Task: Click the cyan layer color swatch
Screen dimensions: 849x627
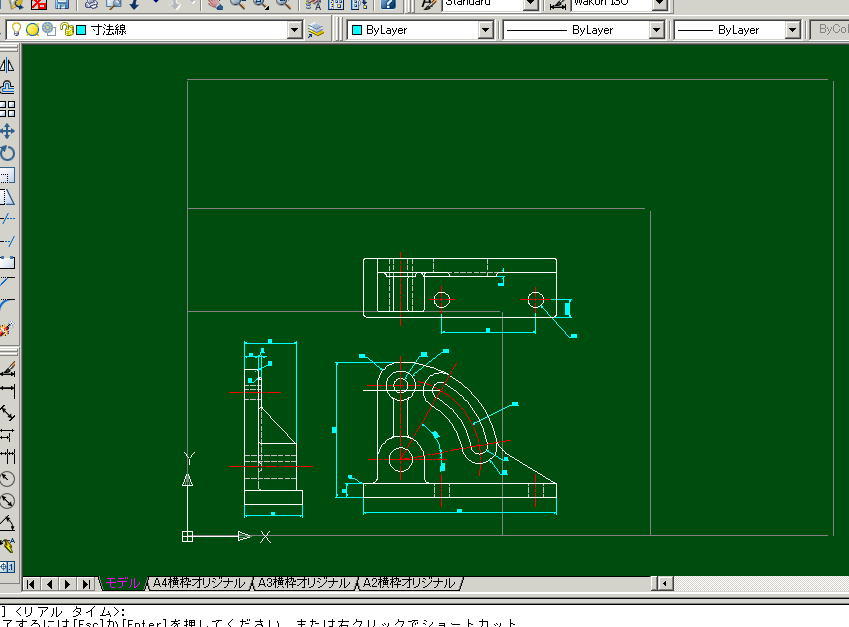Action: 80,30
